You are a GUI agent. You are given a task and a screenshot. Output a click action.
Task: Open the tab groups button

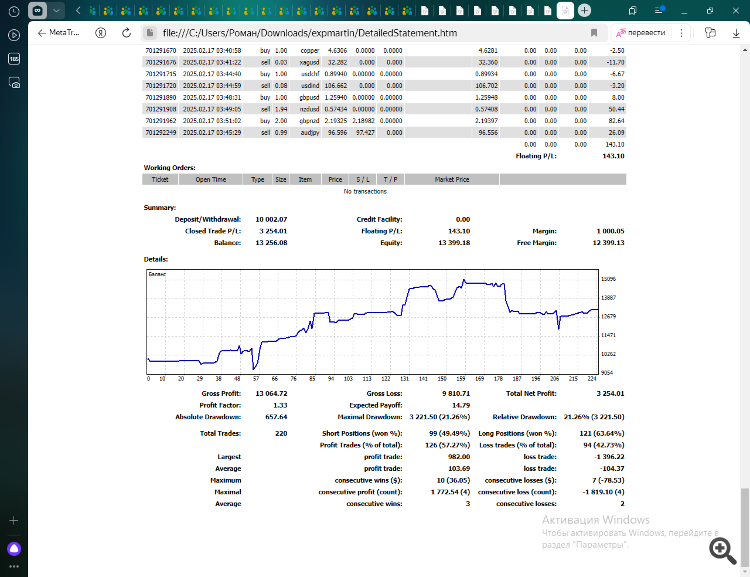click(37, 11)
